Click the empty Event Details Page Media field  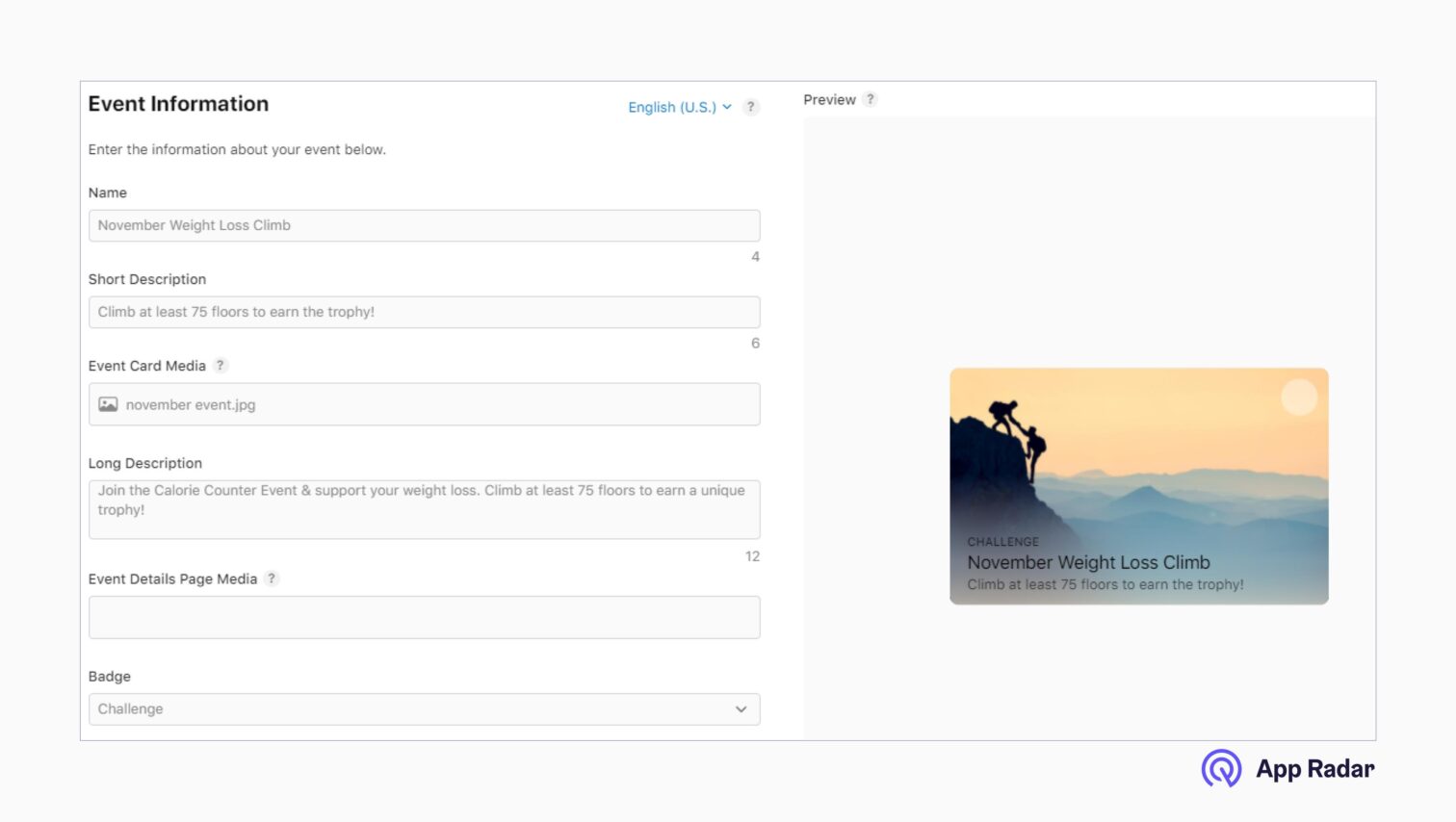tap(424, 617)
